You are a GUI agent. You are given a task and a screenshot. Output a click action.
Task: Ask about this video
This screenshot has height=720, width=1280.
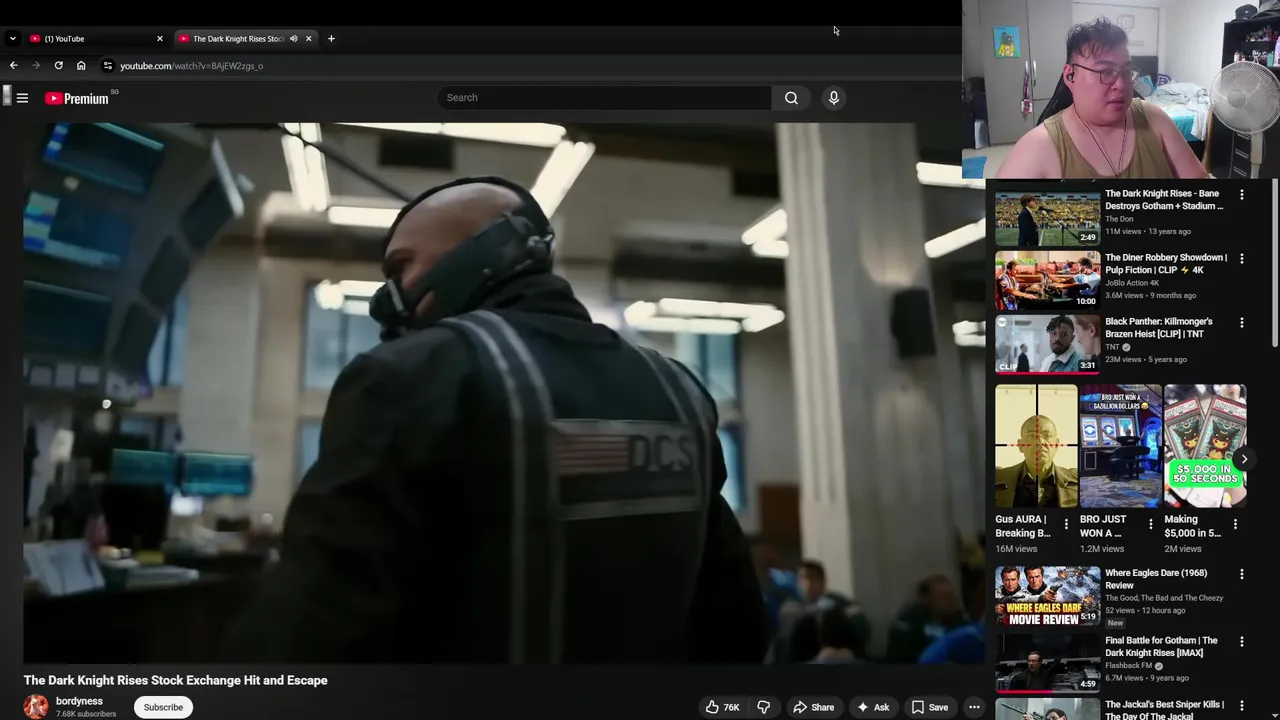[872, 707]
